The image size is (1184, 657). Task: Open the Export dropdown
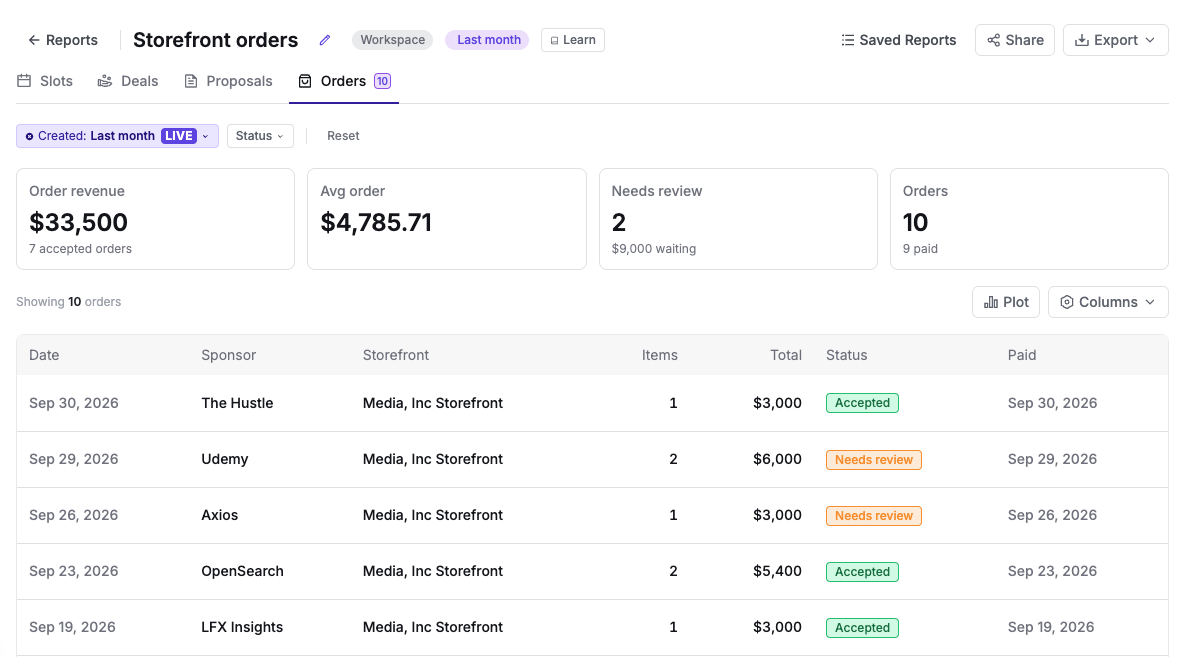coord(1115,40)
